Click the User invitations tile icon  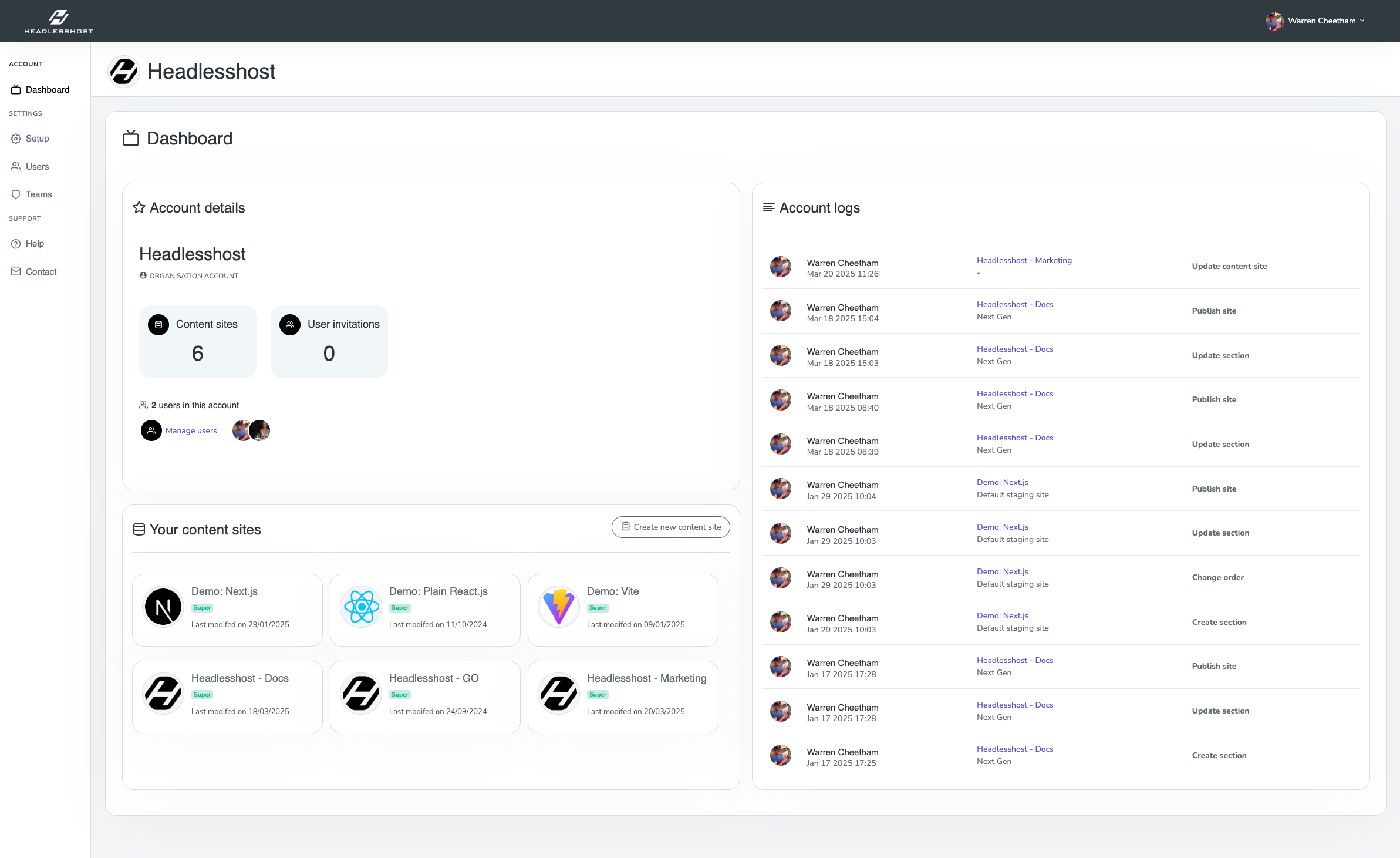(x=290, y=325)
